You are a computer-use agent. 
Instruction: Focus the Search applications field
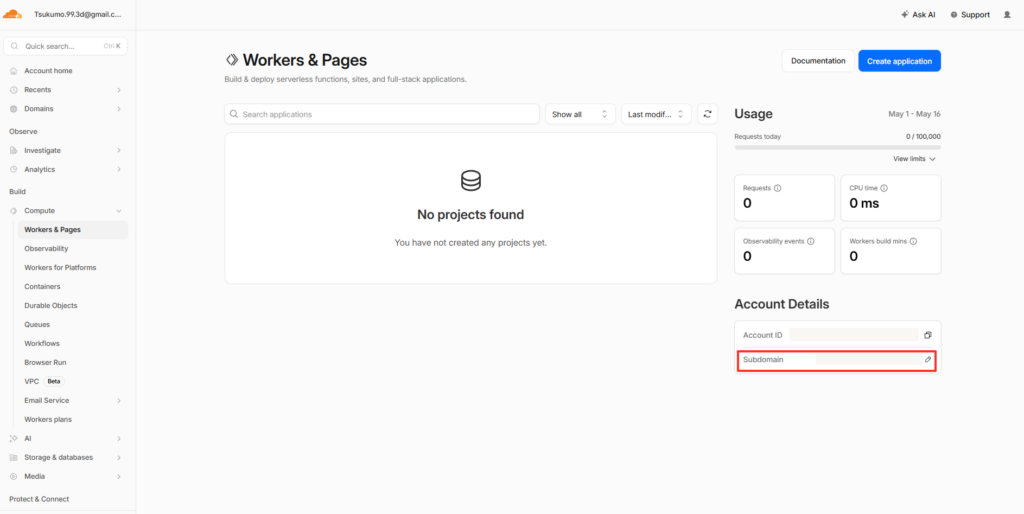tap(382, 114)
